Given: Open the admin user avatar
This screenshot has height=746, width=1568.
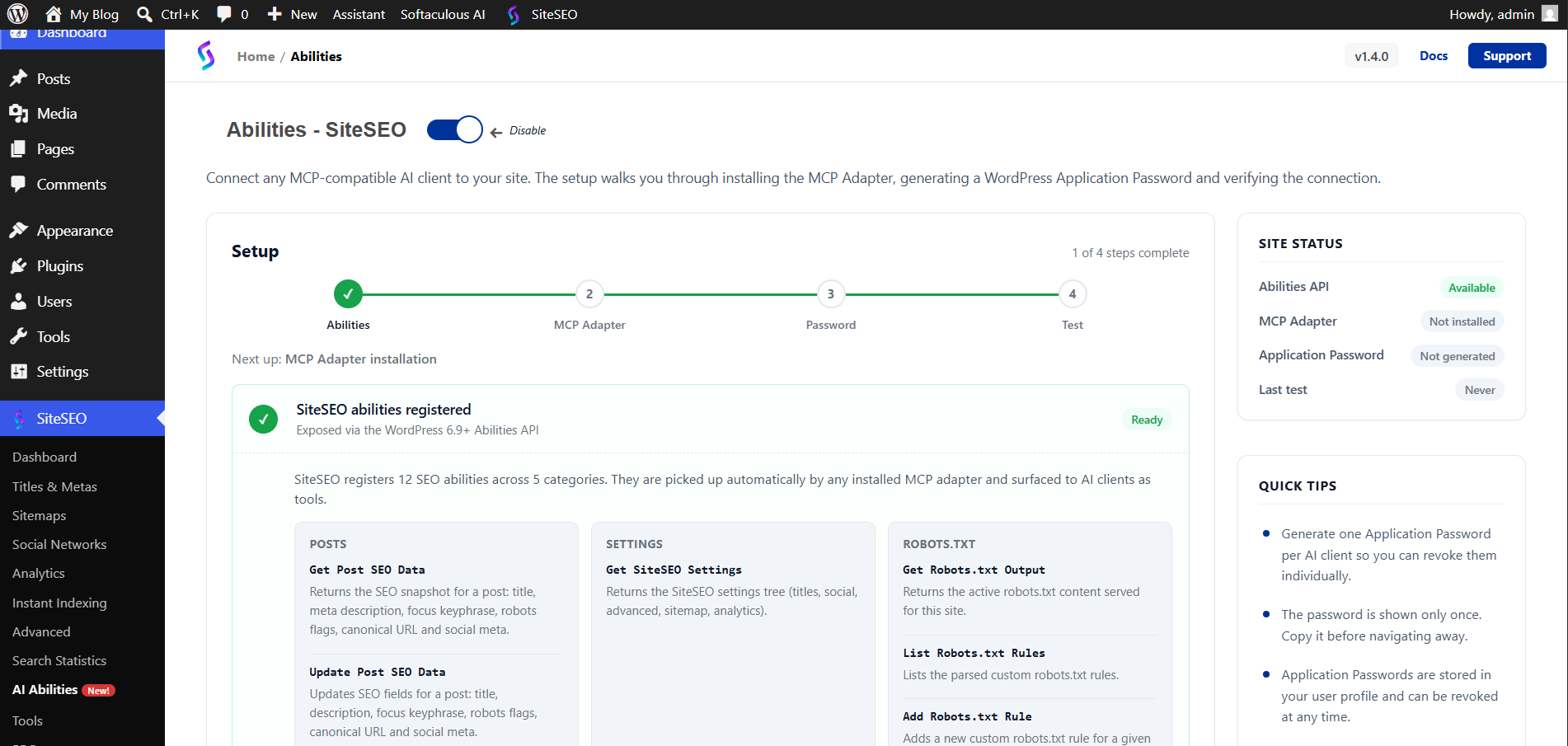Looking at the screenshot, I should (1549, 14).
